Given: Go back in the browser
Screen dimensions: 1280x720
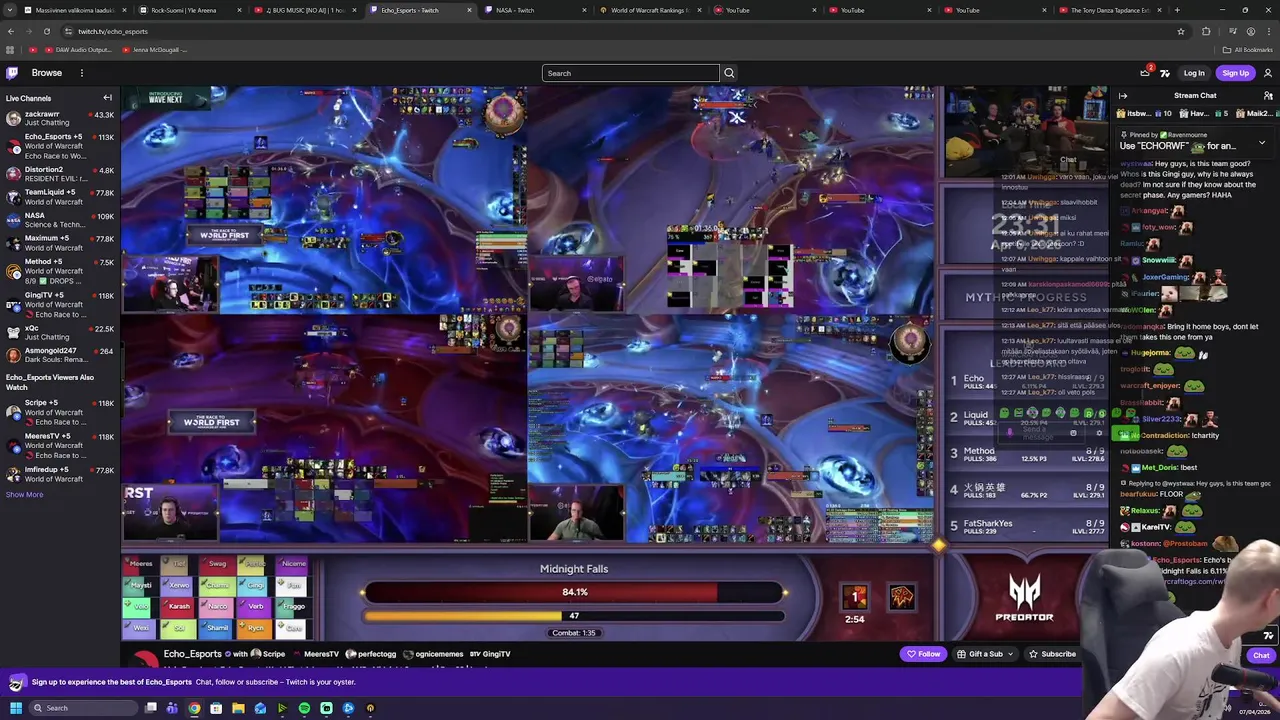Looking at the screenshot, I should 11,31.
